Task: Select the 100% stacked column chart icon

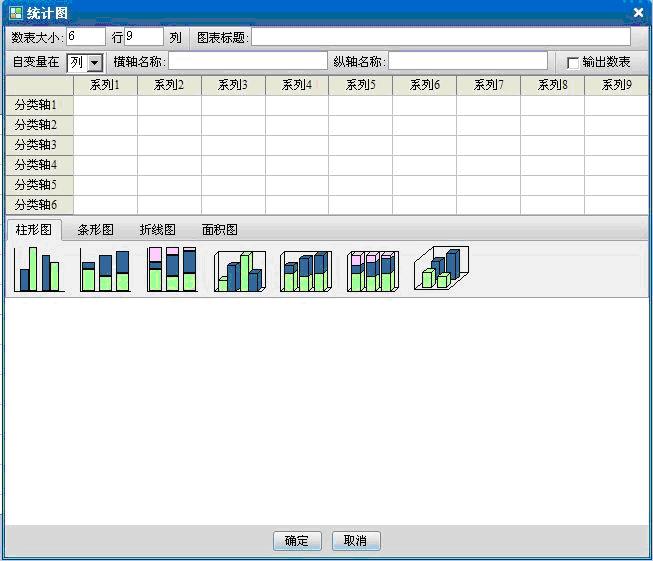Action: [172, 269]
